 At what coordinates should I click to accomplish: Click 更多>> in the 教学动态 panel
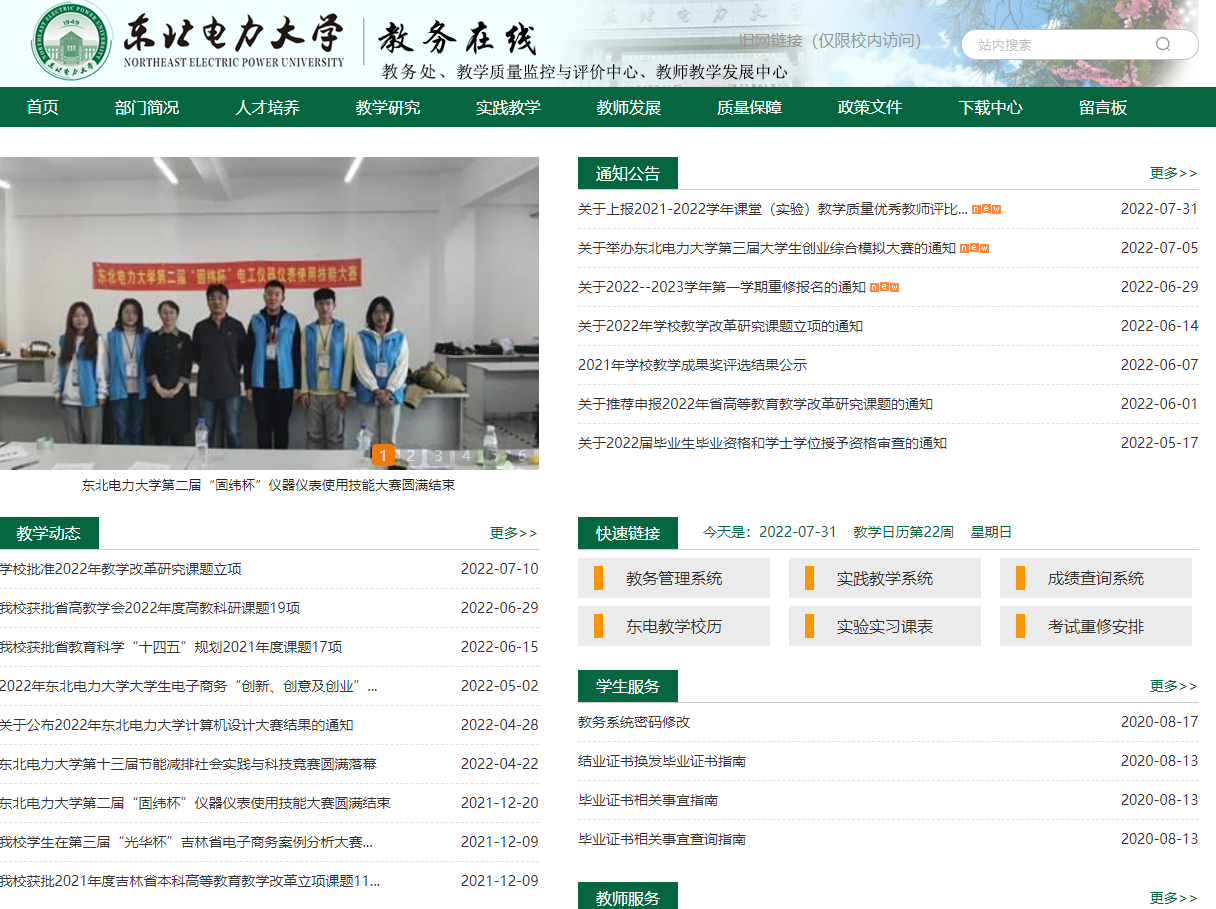pos(514,533)
